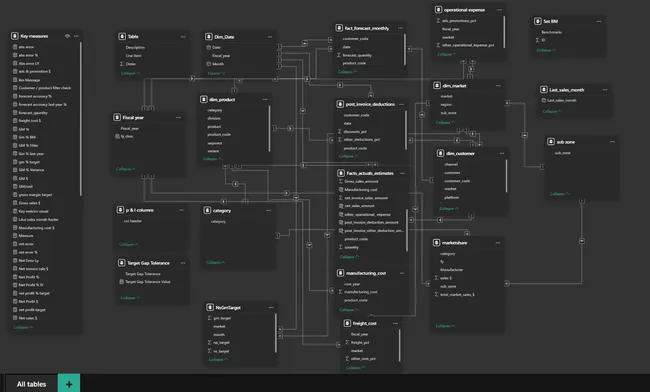Click the operational expense table icon

tap(438, 10)
